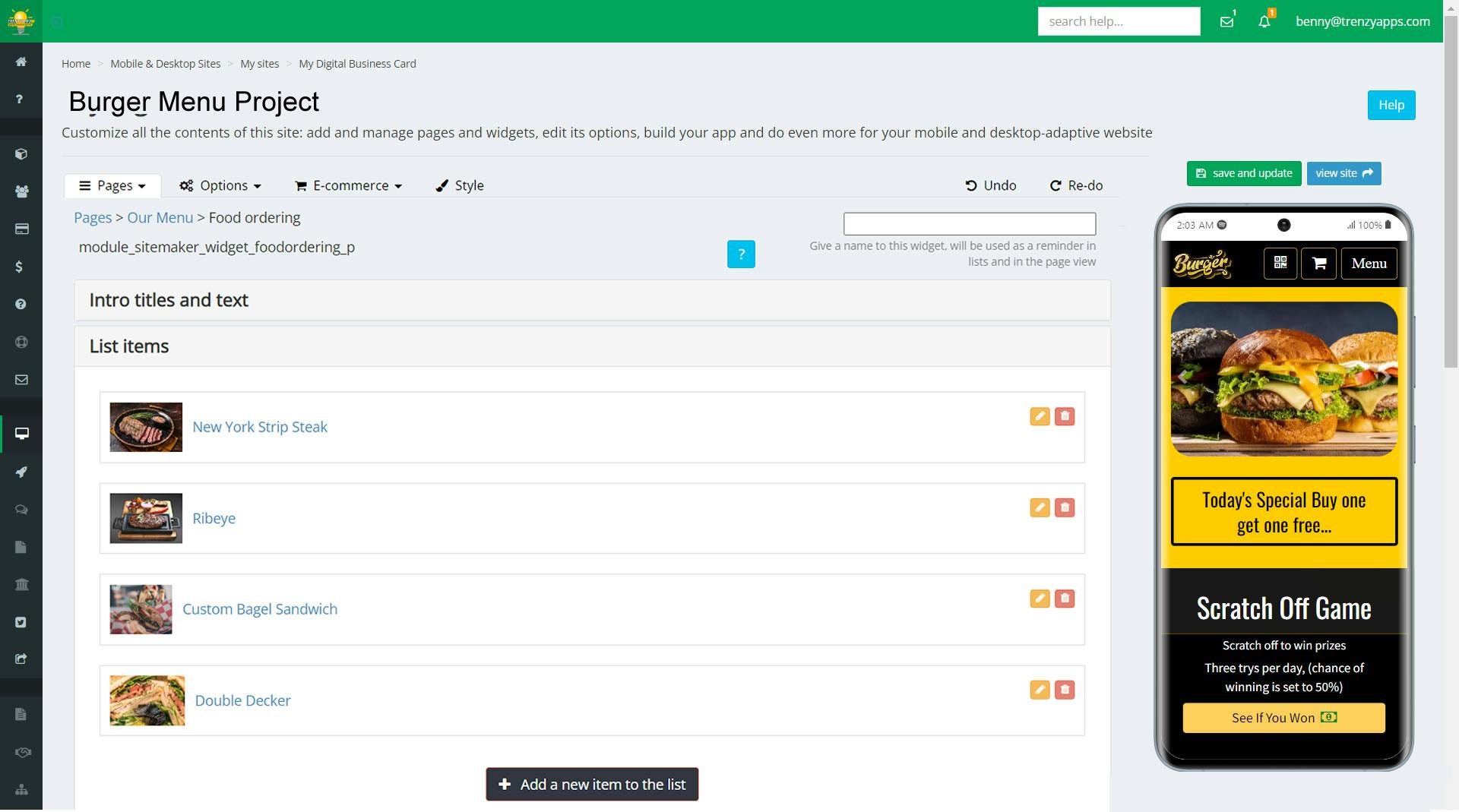
Task: Open the E-commerce dropdown menu
Action: click(348, 185)
